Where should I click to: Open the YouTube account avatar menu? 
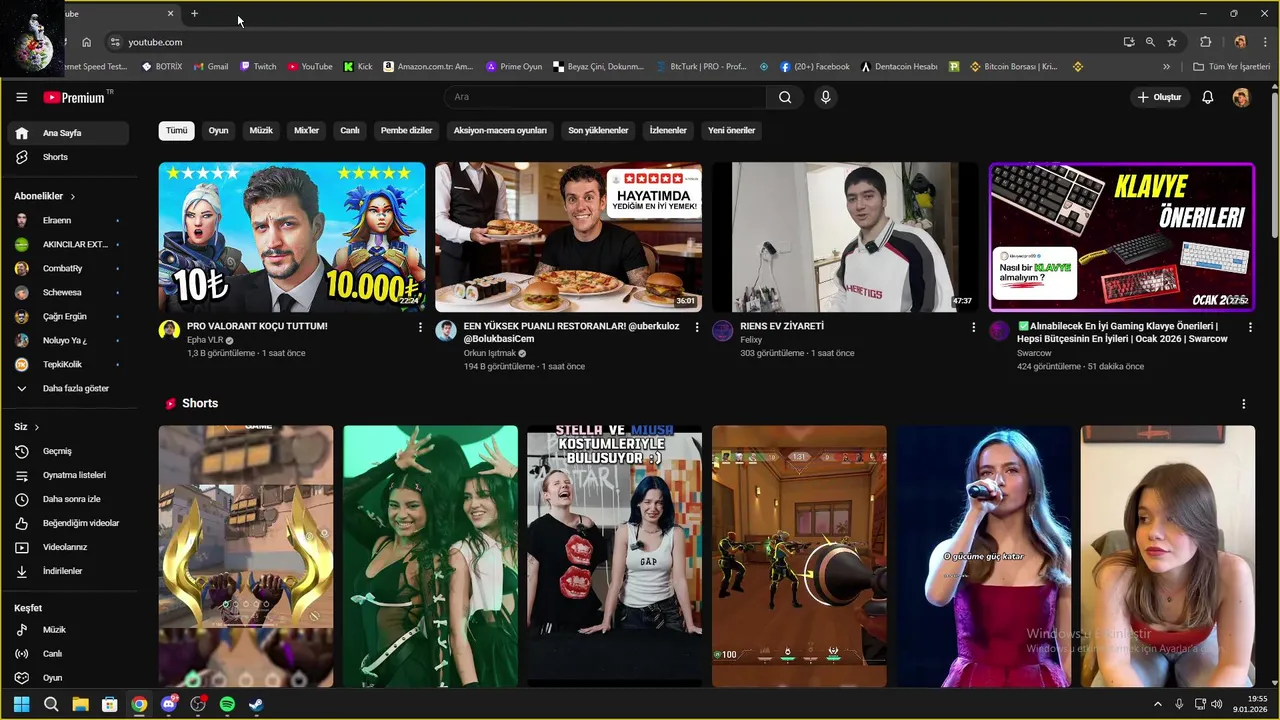1240,97
